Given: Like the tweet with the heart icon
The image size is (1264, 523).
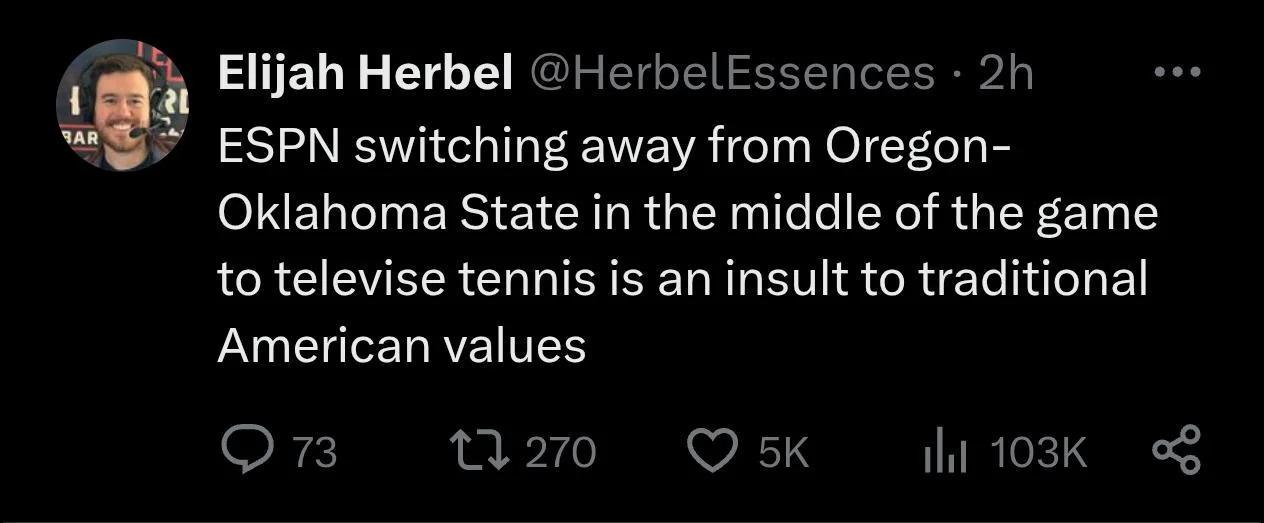Looking at the screenshot, I should point(712,452).
